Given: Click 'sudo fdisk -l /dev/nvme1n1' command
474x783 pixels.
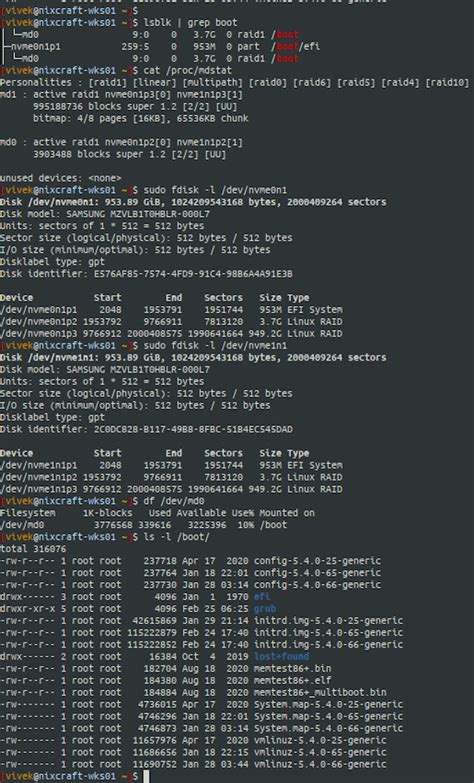Looking at the screenshot, I should coord(215,346).
